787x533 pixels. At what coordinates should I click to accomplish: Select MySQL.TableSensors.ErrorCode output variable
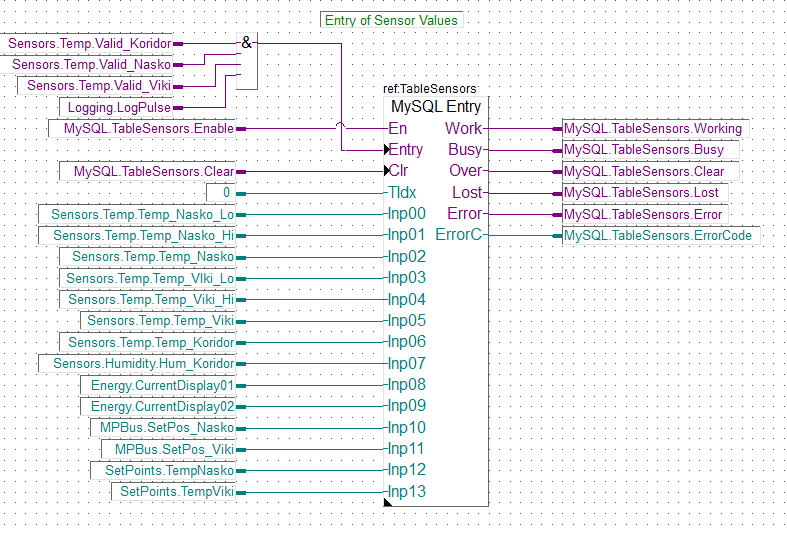point(662,236)
